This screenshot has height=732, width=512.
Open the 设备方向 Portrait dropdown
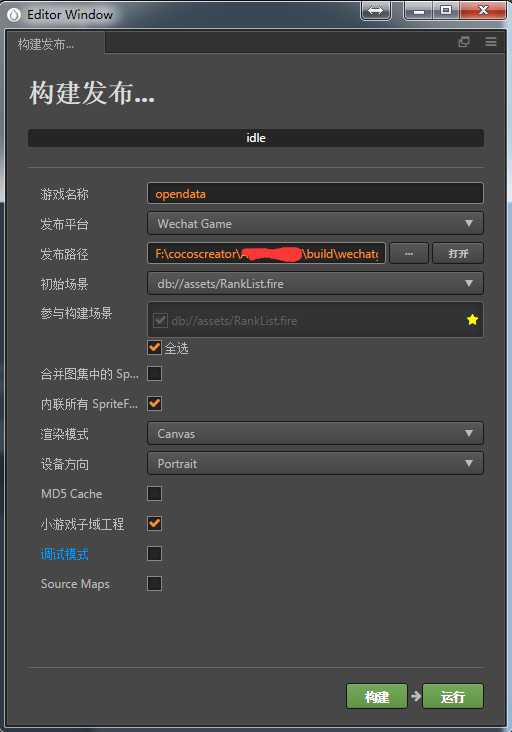(316, 464)
